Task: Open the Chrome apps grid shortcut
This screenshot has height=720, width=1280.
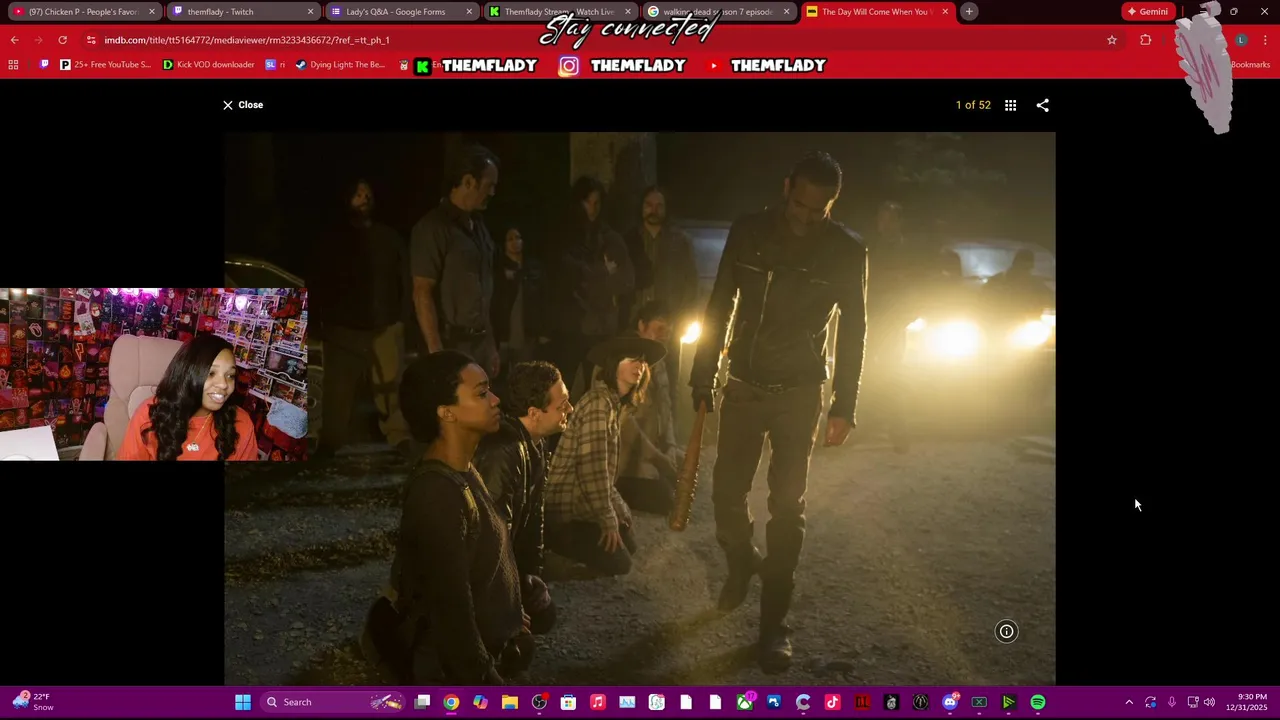Action: pos(13,65)
